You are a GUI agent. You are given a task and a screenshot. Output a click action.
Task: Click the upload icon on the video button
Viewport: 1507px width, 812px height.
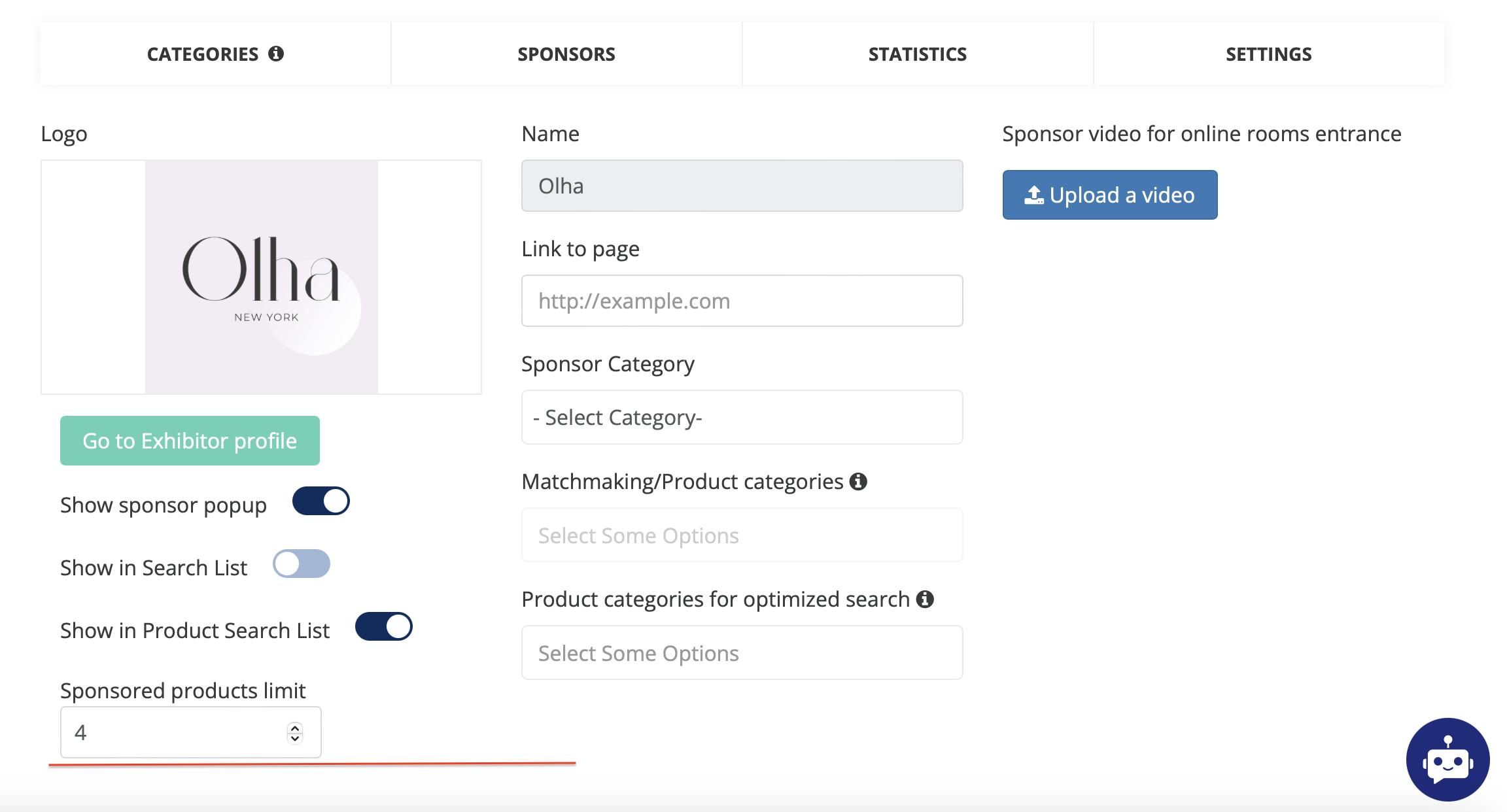click(1033, 195)
